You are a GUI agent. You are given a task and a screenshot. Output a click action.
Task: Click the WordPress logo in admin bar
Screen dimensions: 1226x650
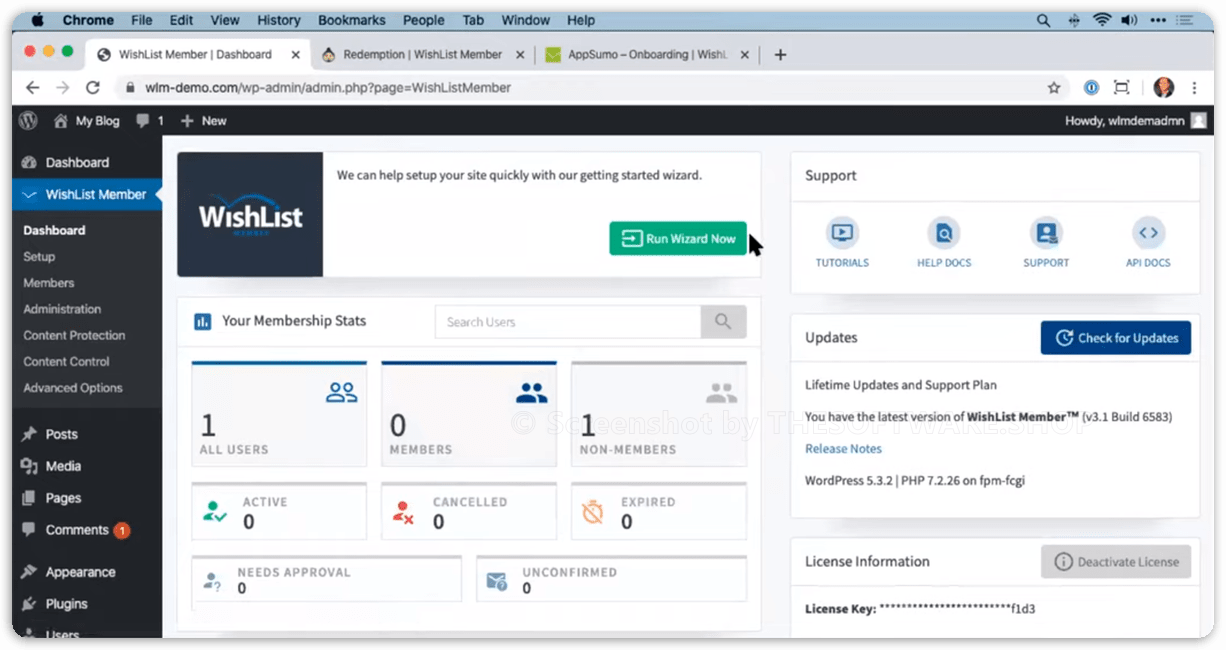click(x=28, y=120)
